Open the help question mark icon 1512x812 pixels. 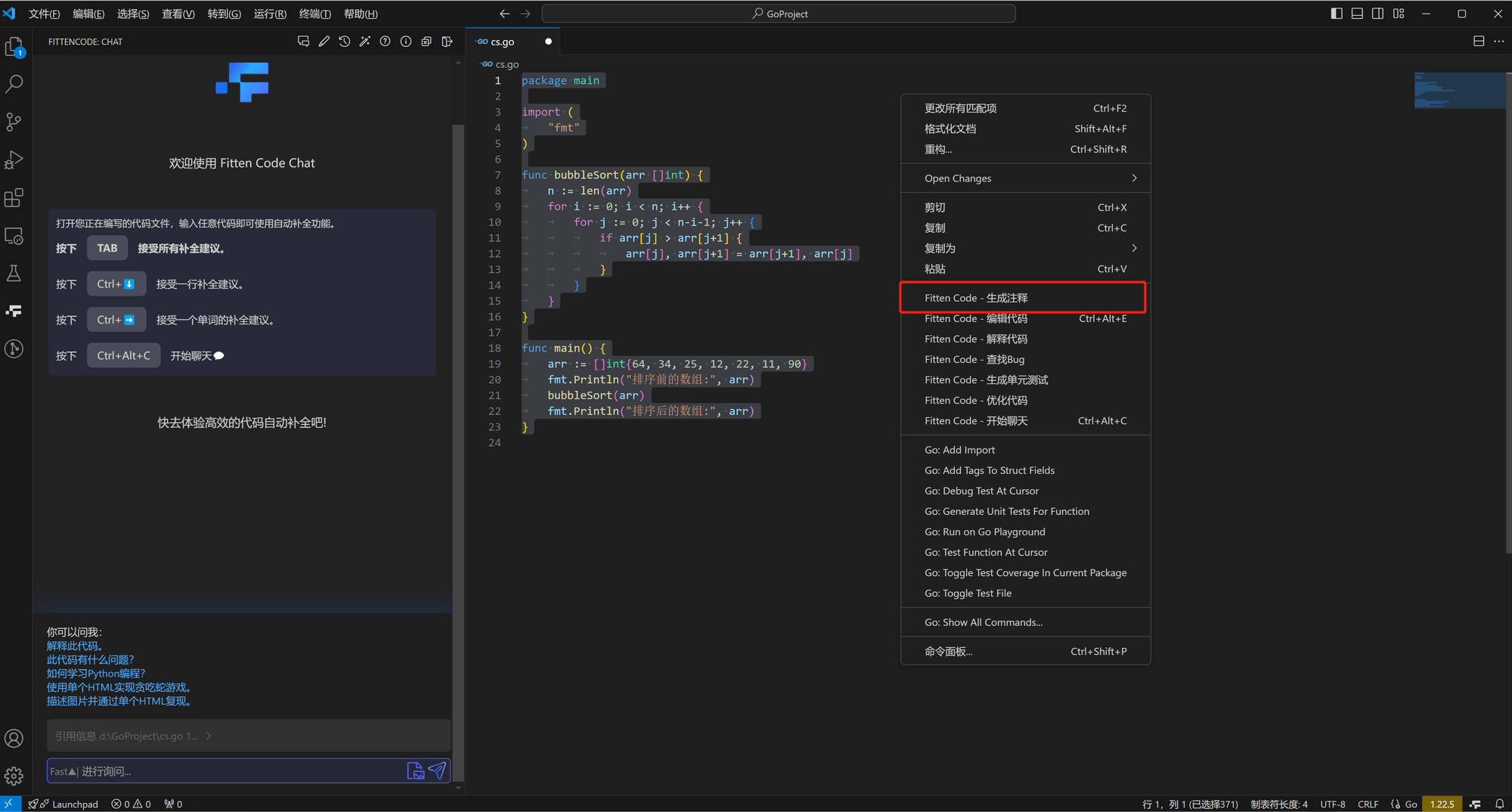[x=386, y=42]
